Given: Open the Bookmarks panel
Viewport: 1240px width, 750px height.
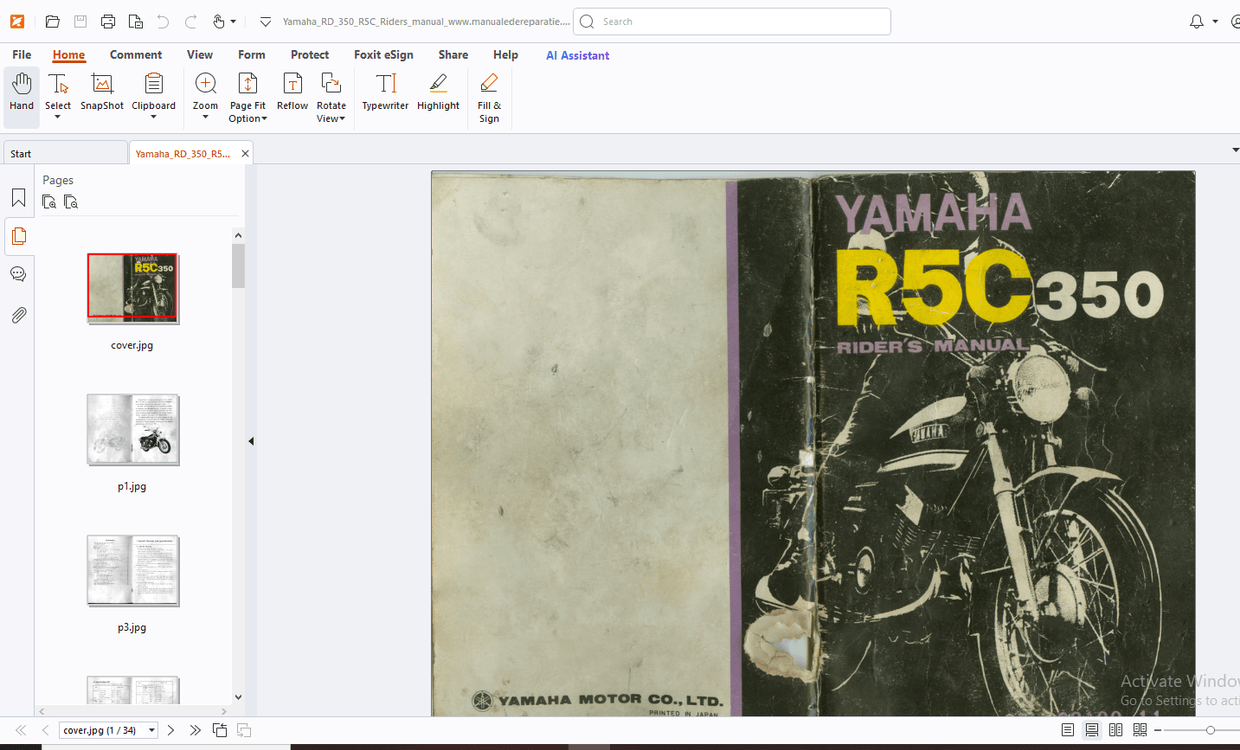Looking at the screenshot, I should pyautogui.click(x=18, y=198).
